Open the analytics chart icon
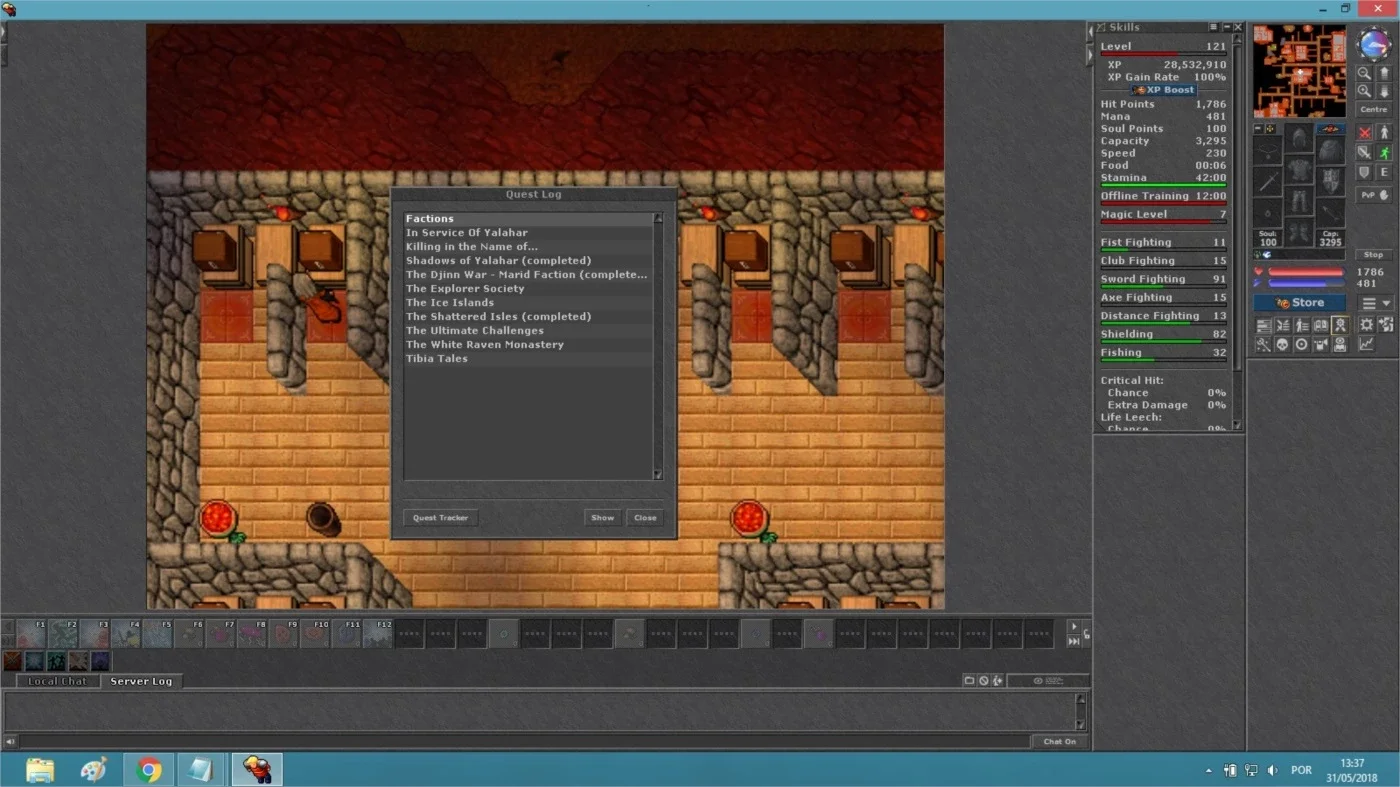This screenshot has height=787, width=1400. point(1367,344)
